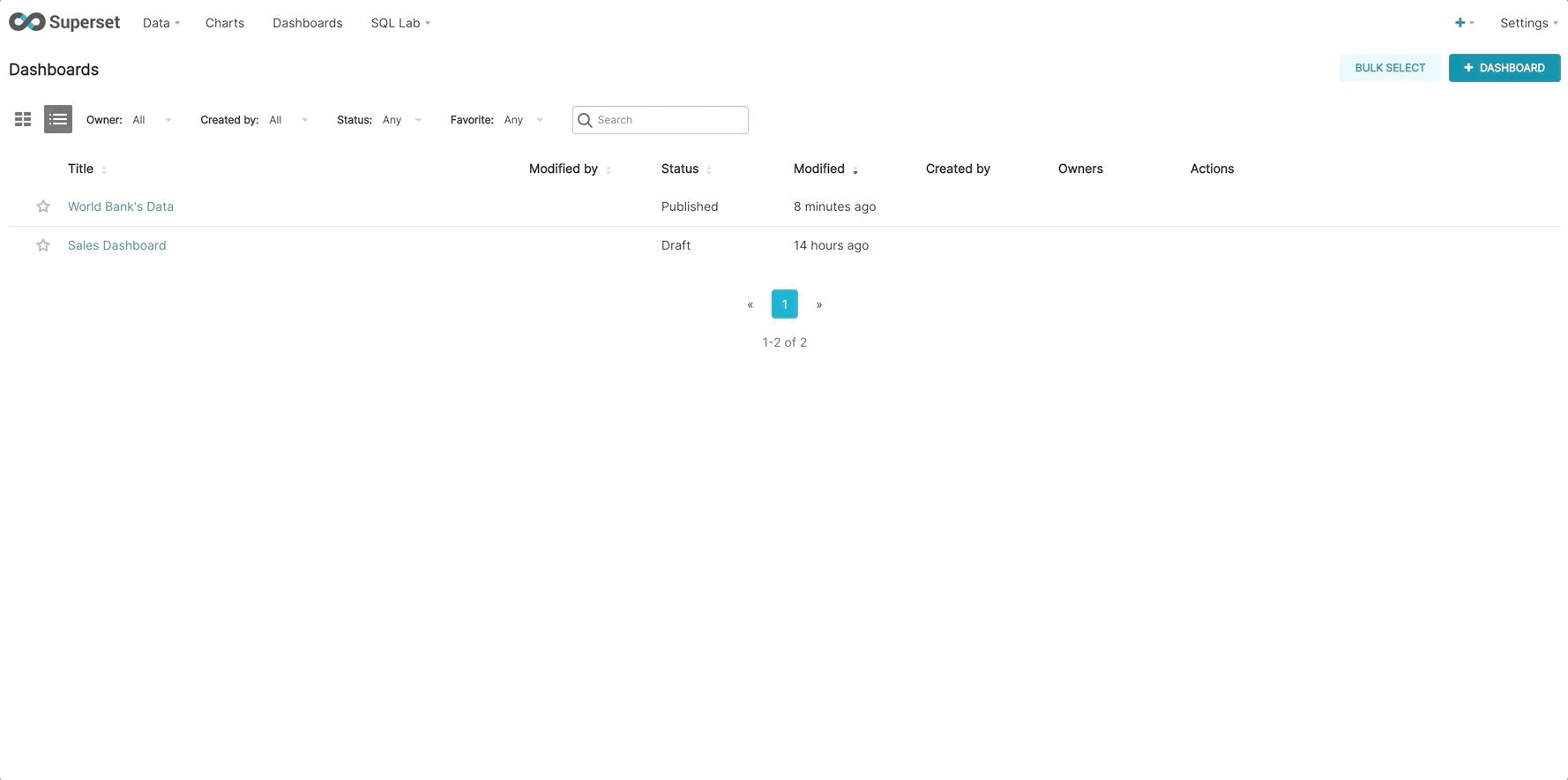
Task: Click the '1-2 of 2' count text
Action: [785, 342]
